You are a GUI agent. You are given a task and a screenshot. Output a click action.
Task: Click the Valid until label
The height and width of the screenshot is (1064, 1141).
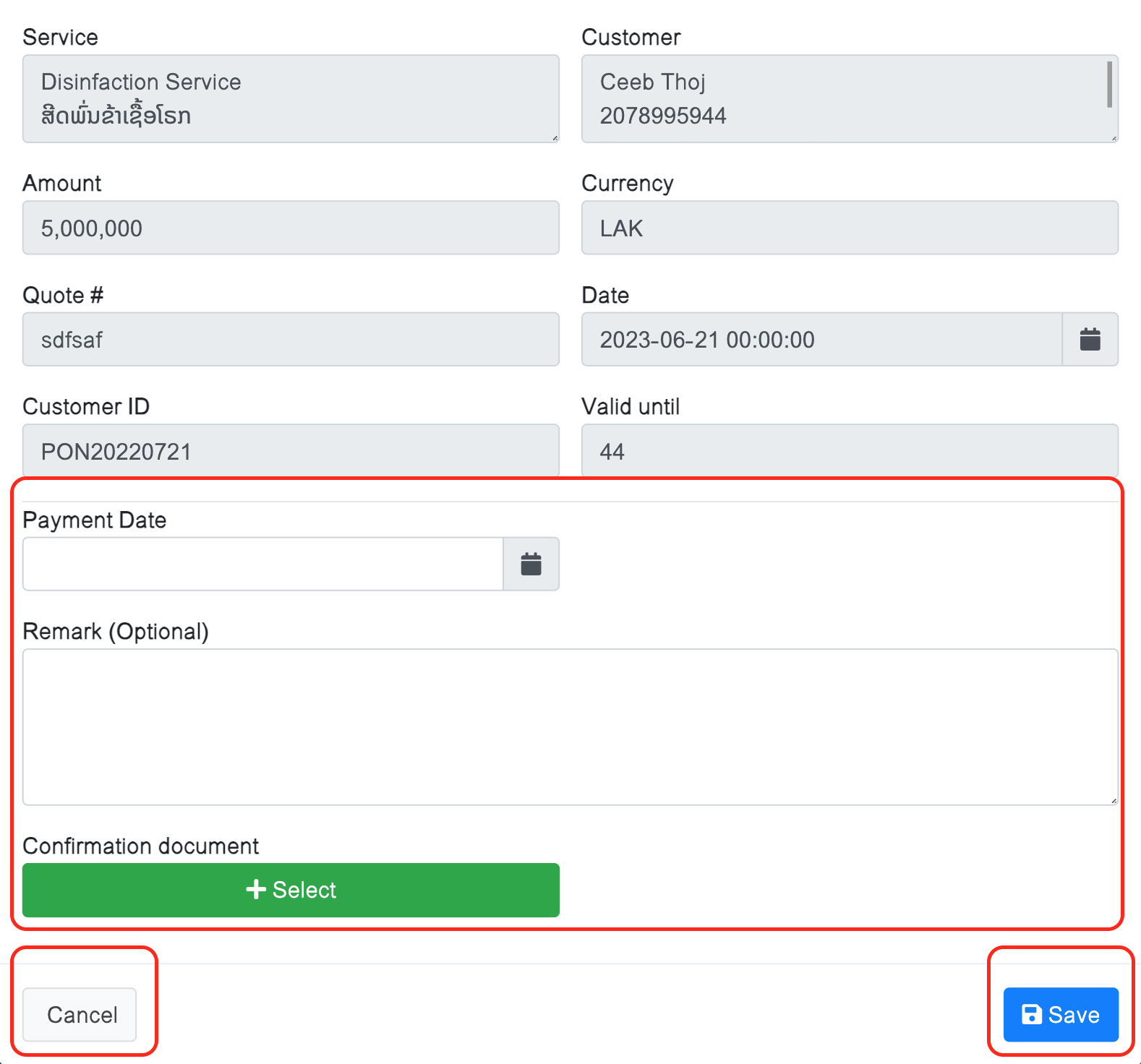(631, 406)
